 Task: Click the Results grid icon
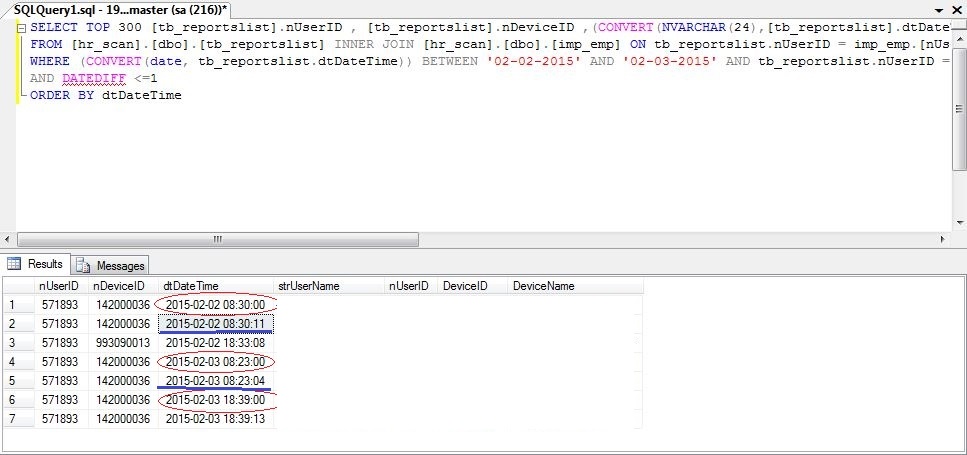pos(14,264)
